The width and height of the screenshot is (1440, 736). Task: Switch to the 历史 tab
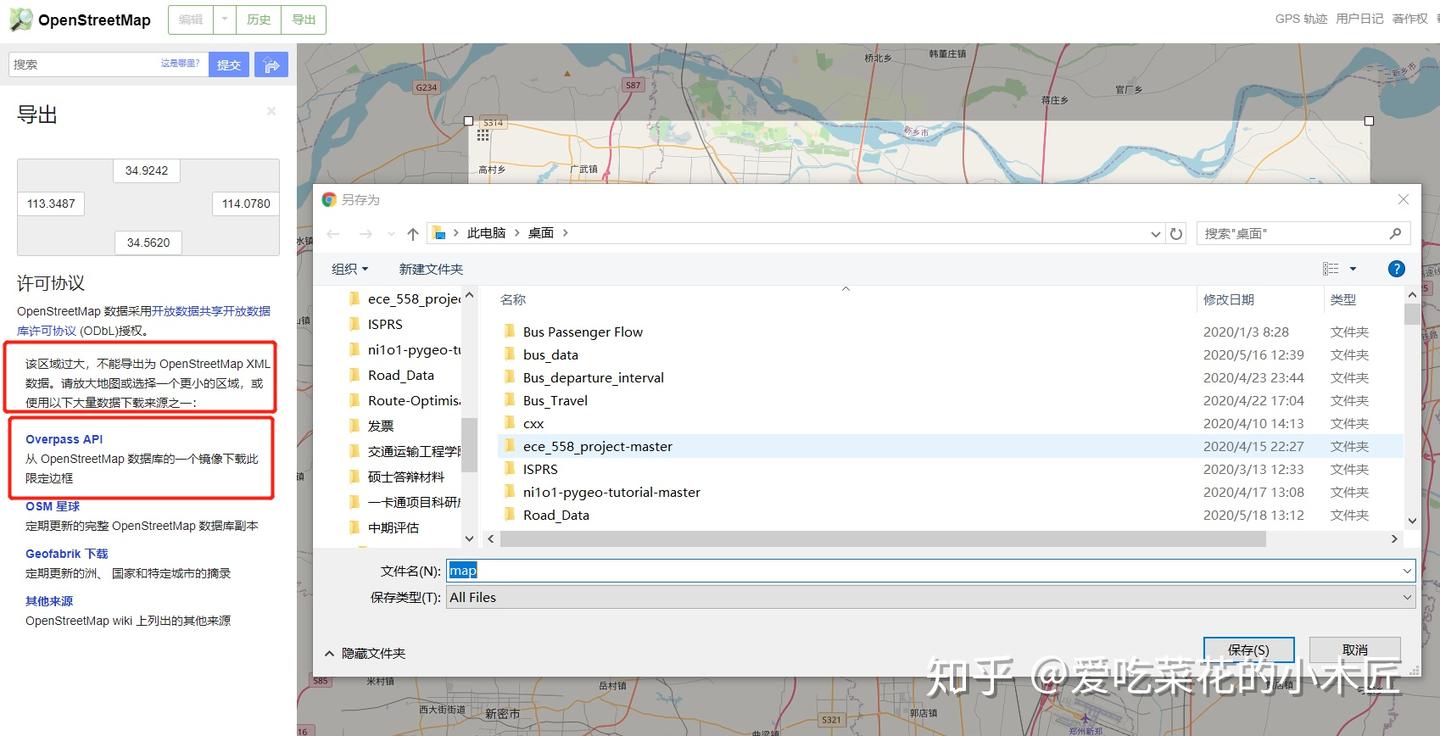tap(258, 19)
